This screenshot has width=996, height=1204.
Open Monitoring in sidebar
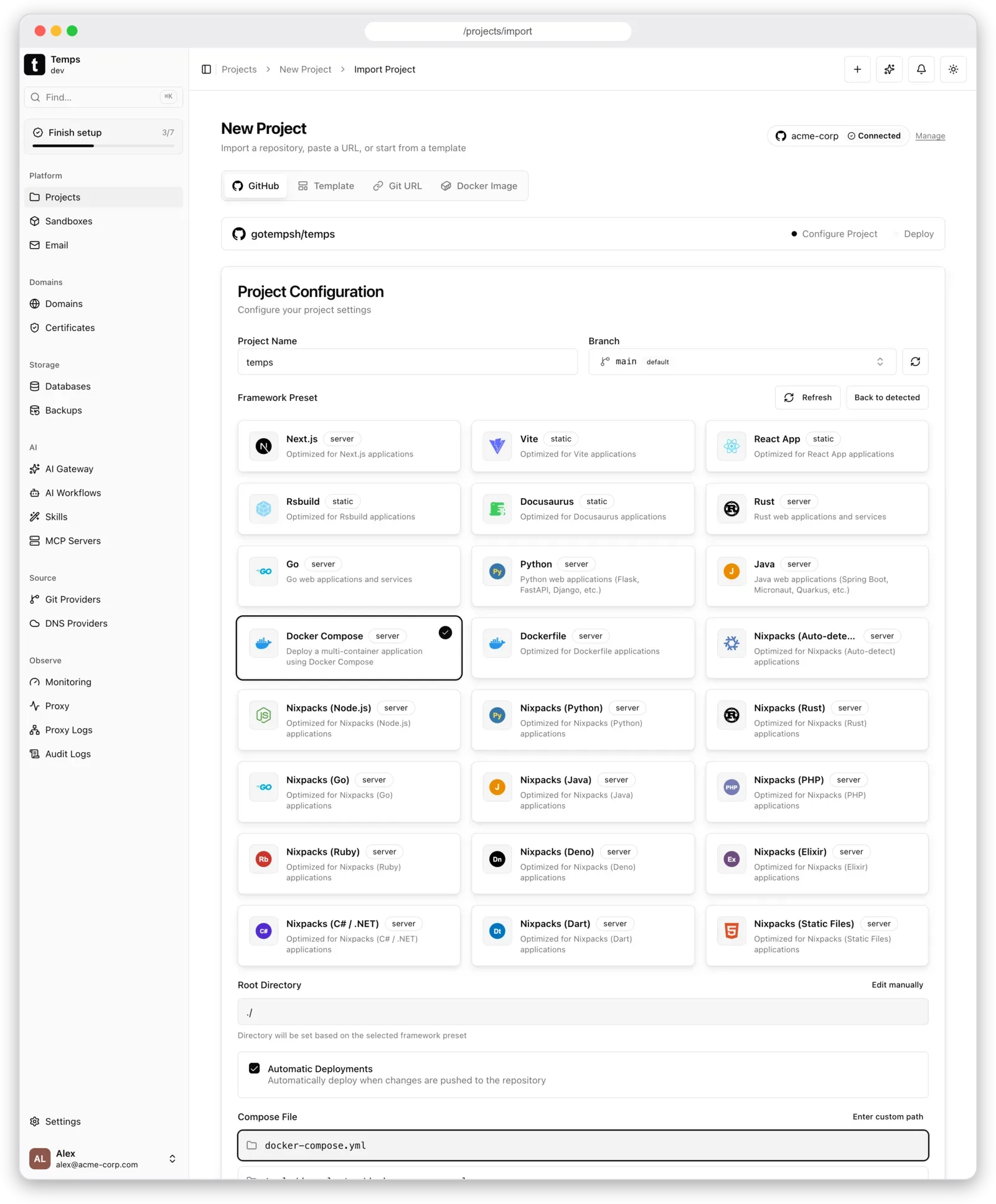point(103,682)
